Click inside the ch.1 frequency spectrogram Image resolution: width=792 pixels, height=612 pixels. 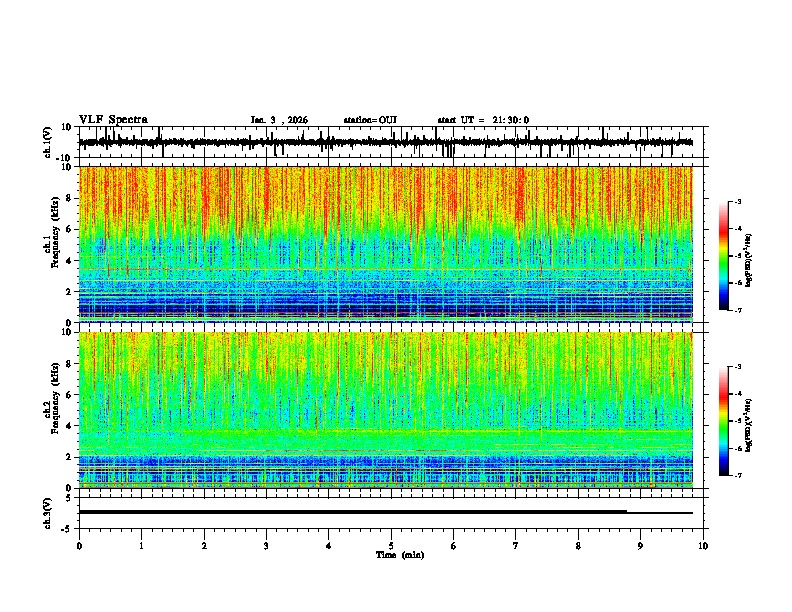(x=386, y=244)
